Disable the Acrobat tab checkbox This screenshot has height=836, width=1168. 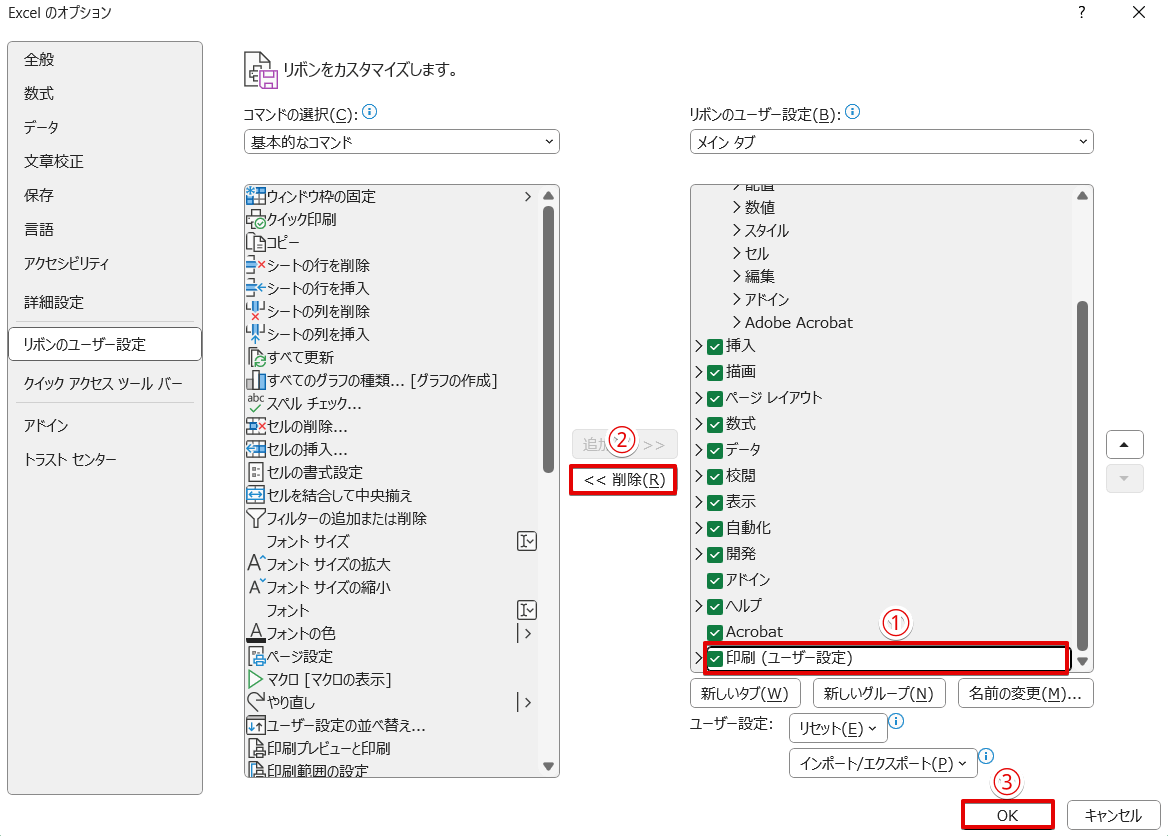coord(716,631)
